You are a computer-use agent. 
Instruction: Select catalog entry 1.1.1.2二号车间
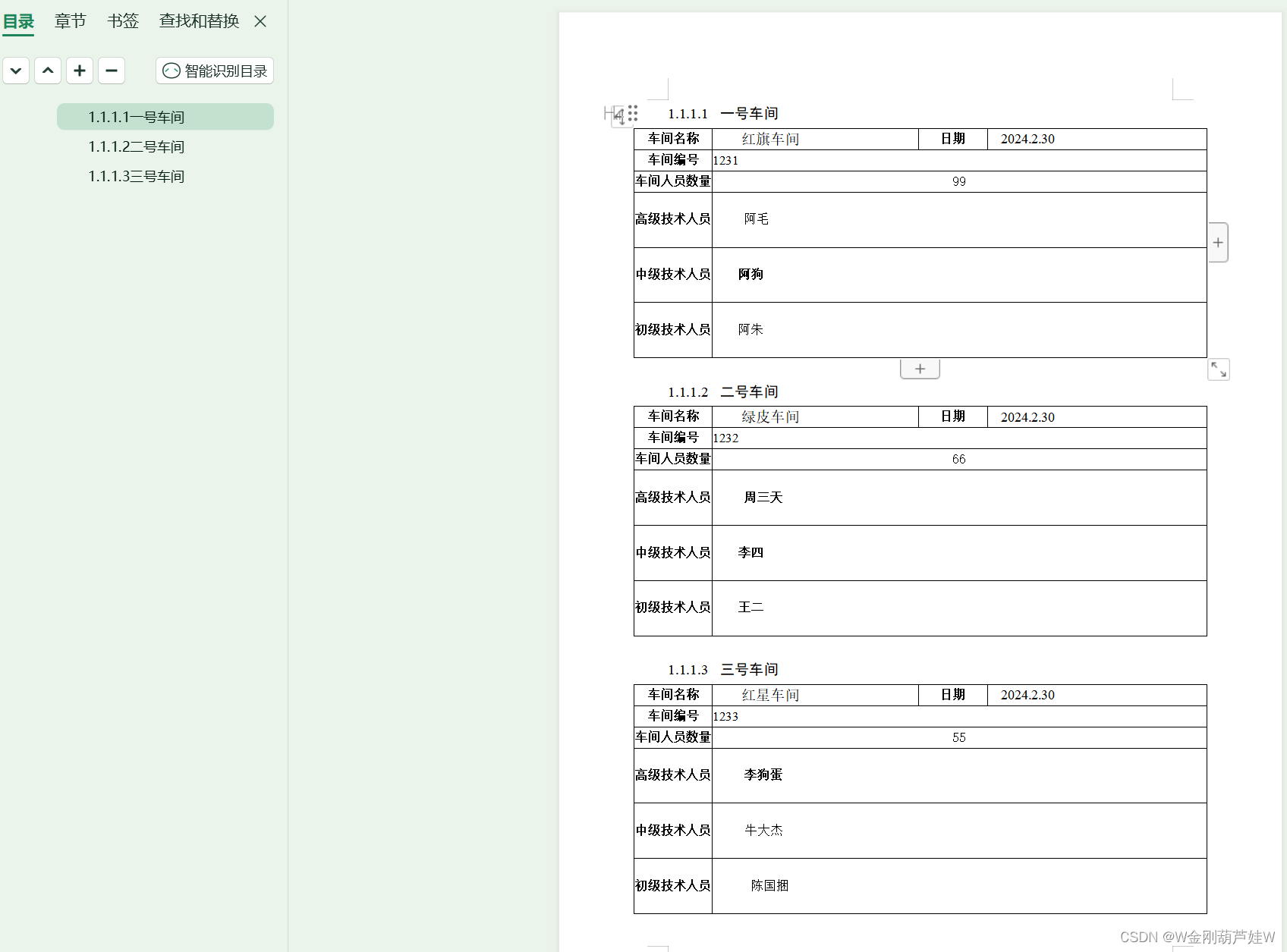pos(136,146)
